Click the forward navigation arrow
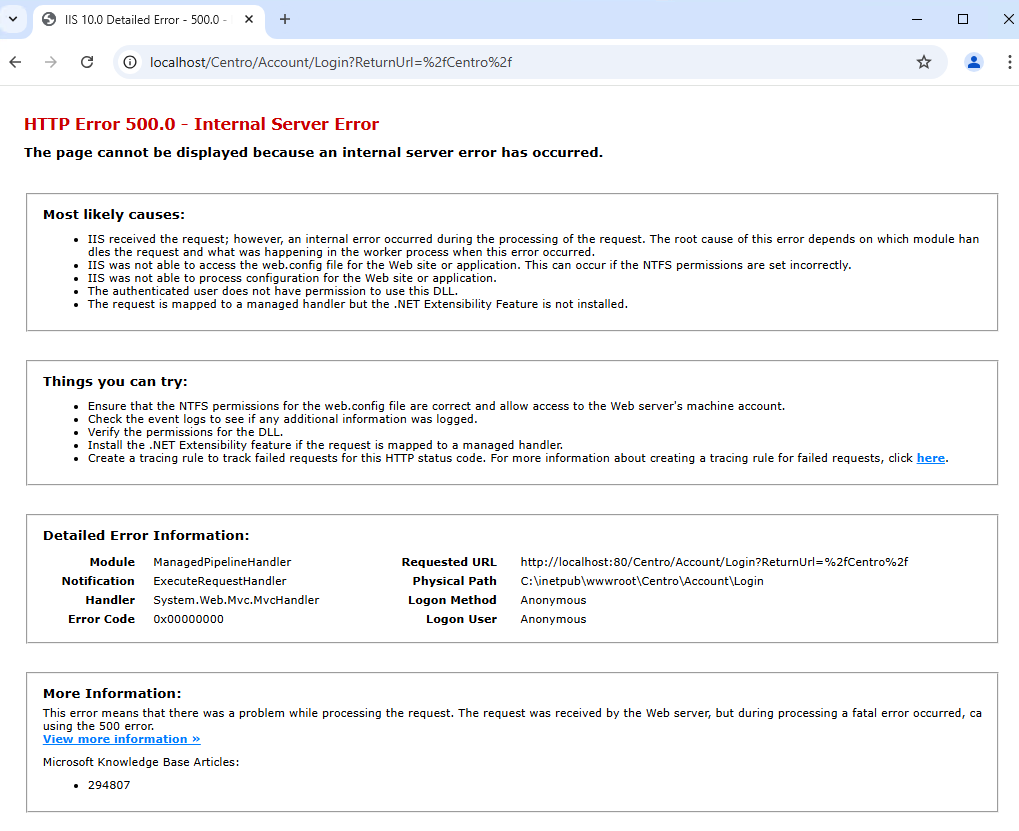The image size is (1019, 831). click(x=51, y=62)
